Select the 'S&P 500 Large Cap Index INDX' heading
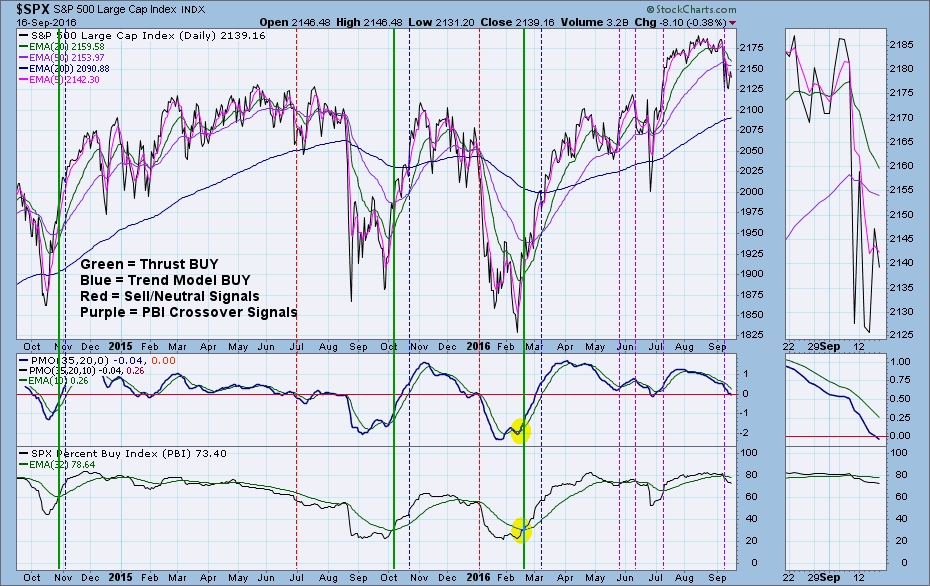 (130, 9)
